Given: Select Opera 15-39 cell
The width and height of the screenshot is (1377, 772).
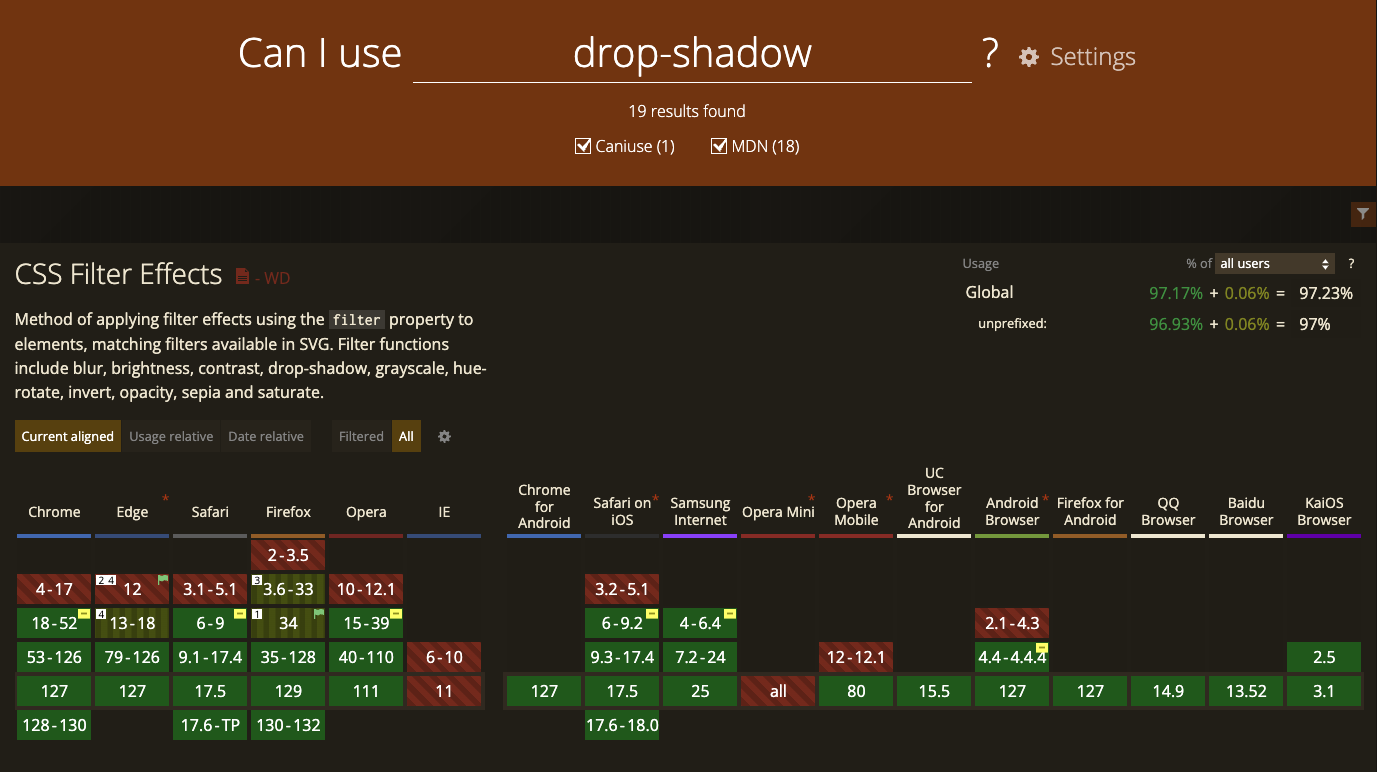Looking at the screenshot, I should coord(366,623).
